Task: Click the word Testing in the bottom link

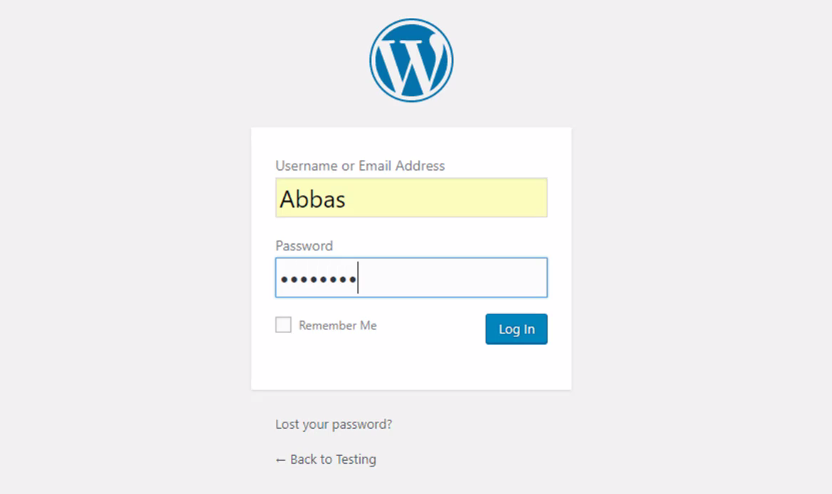Action: [x=356, y=459]
